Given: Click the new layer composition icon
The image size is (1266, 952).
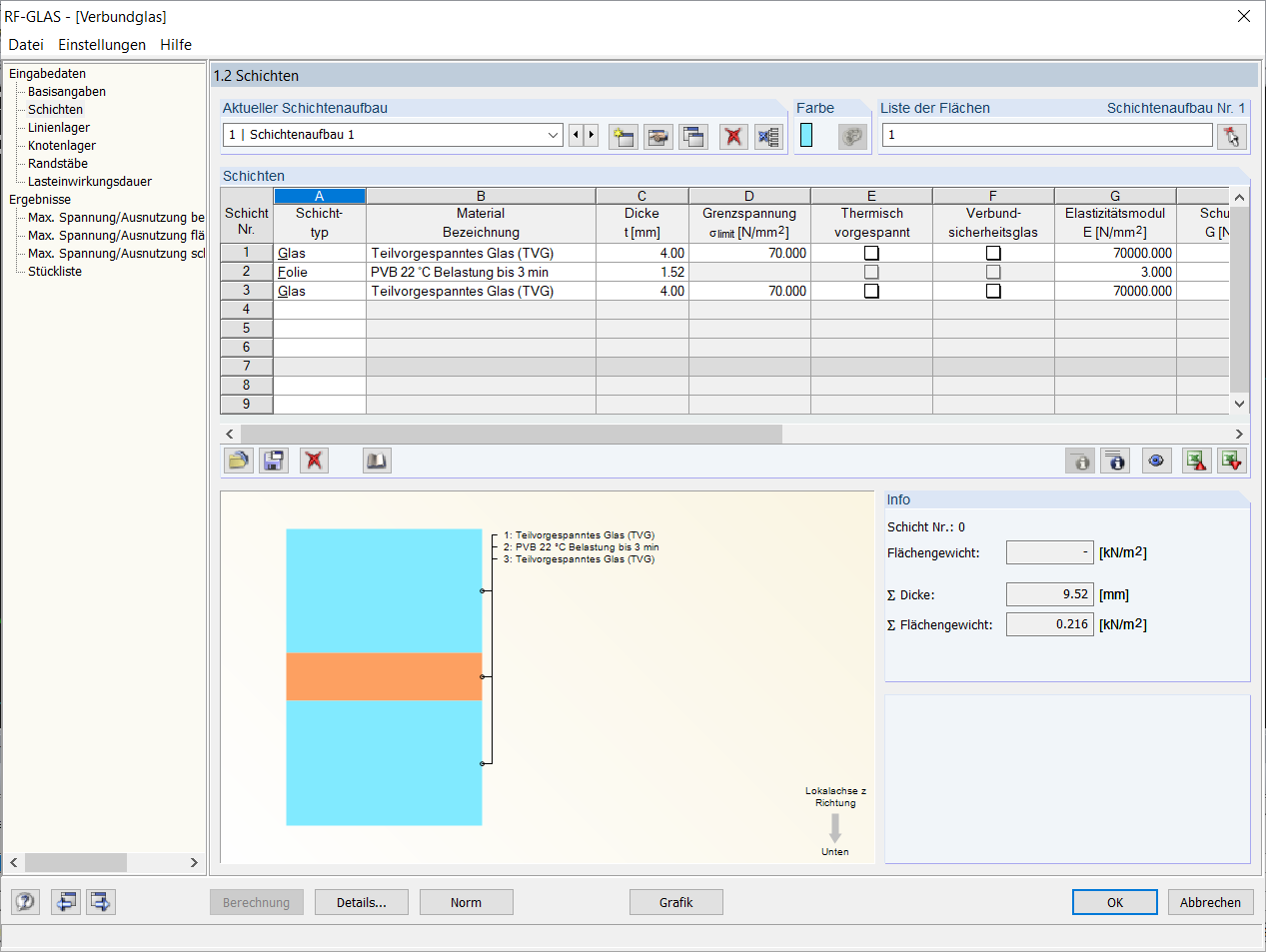Looking at the screenshot, I should pyautogui.click(x=624, y=136).
